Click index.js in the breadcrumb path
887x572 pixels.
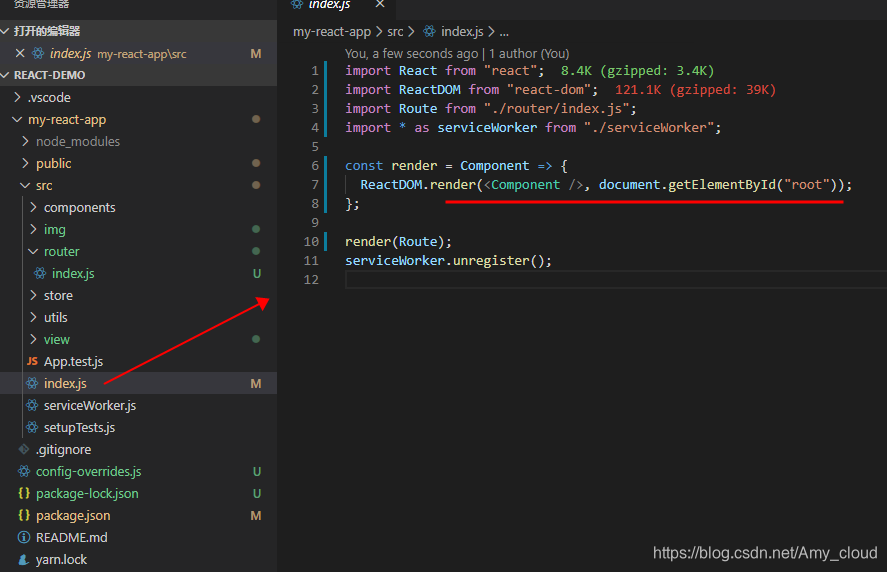point(462,32)
